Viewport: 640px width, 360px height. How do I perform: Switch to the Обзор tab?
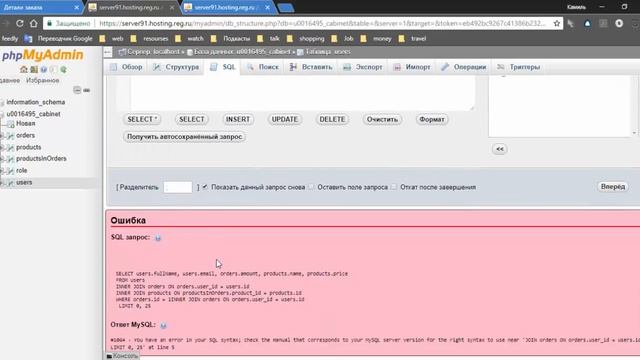point(126,67)
